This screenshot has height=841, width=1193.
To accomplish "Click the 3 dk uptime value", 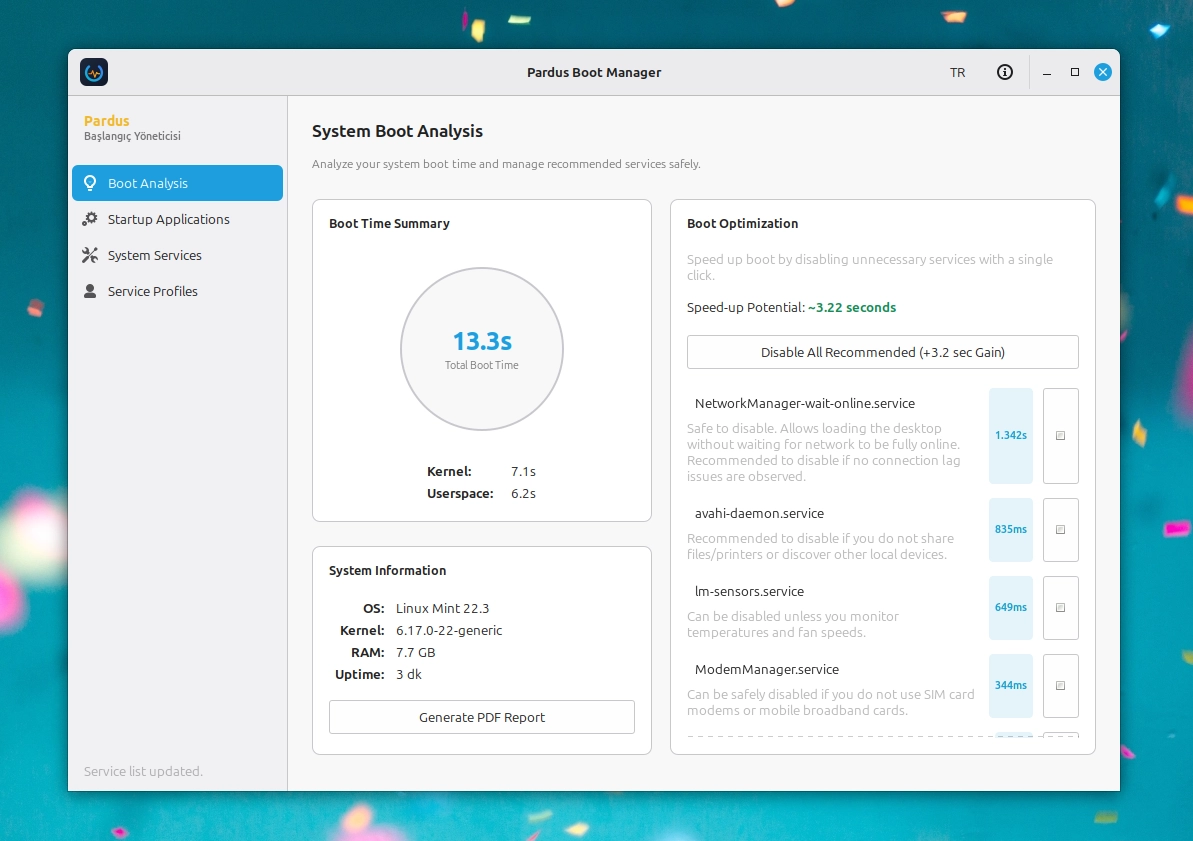I will [x=409, y=675].
